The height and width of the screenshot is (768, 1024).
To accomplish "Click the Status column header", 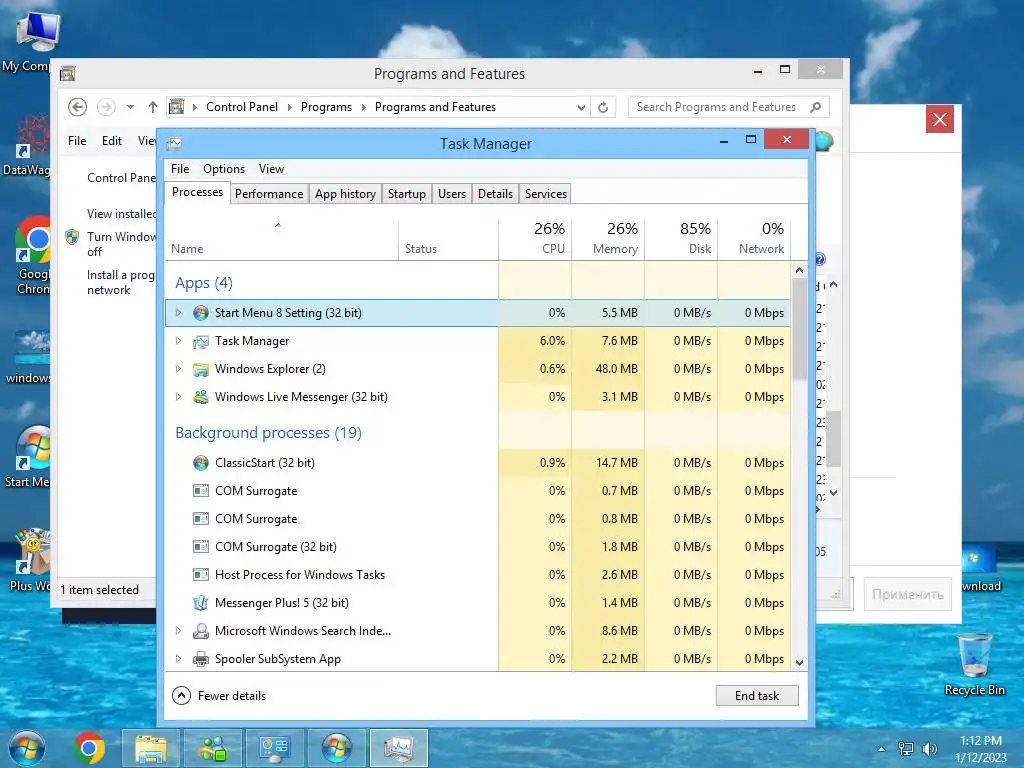I will pos(449,239).
